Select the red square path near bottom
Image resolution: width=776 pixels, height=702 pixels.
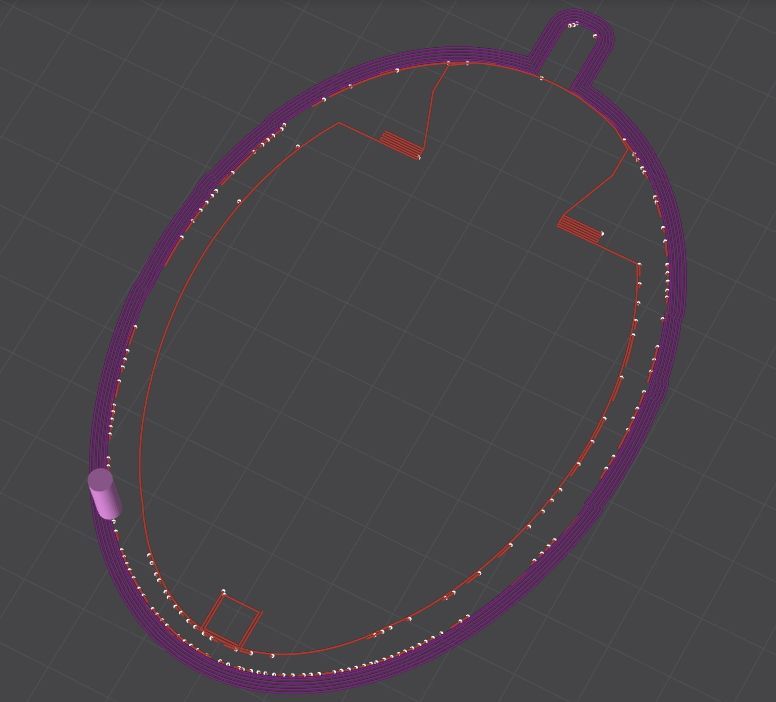click(x=231, y=622)
